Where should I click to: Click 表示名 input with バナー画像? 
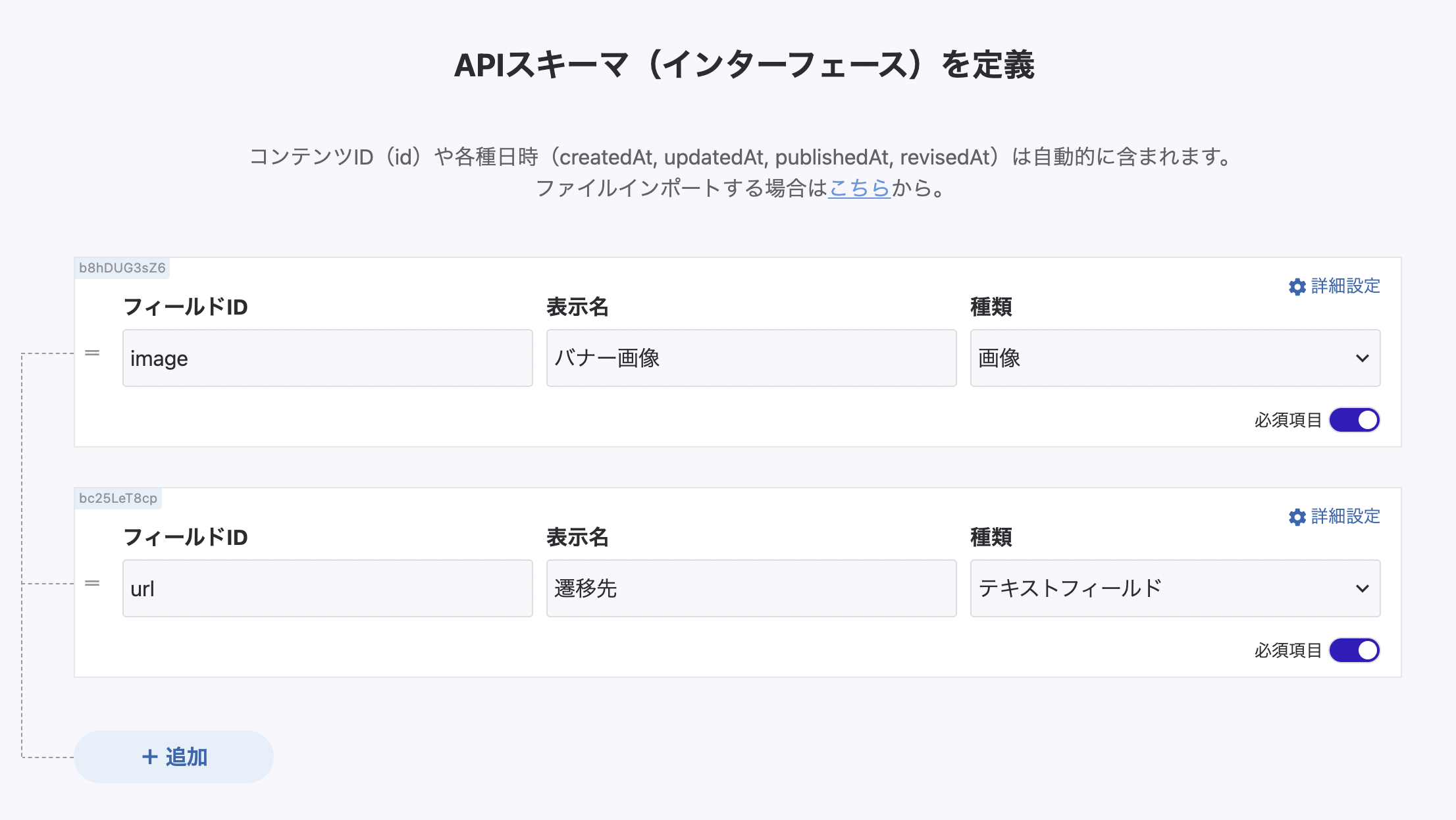pos(751,359)
